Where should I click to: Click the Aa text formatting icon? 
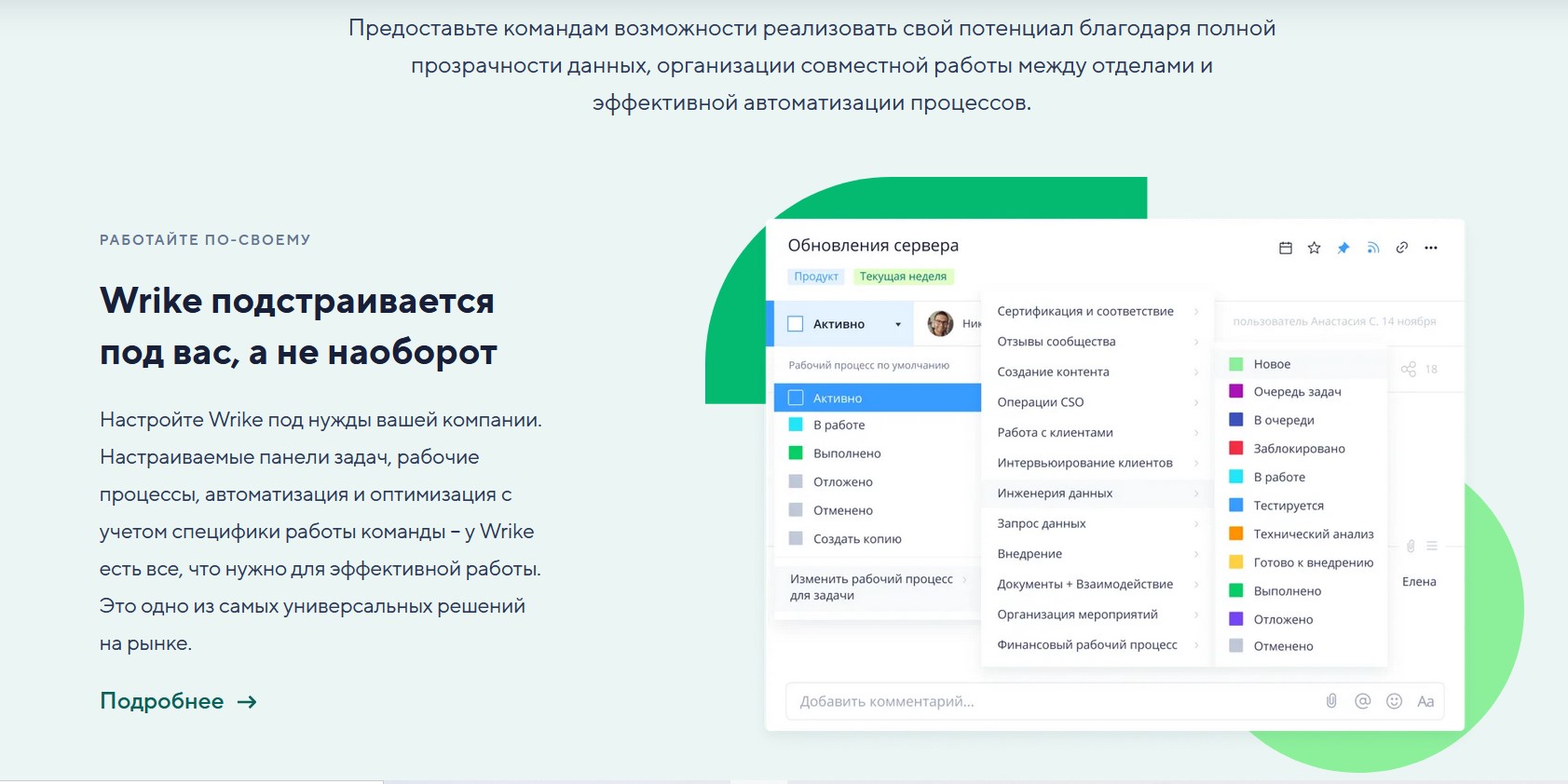[1425, 701]
